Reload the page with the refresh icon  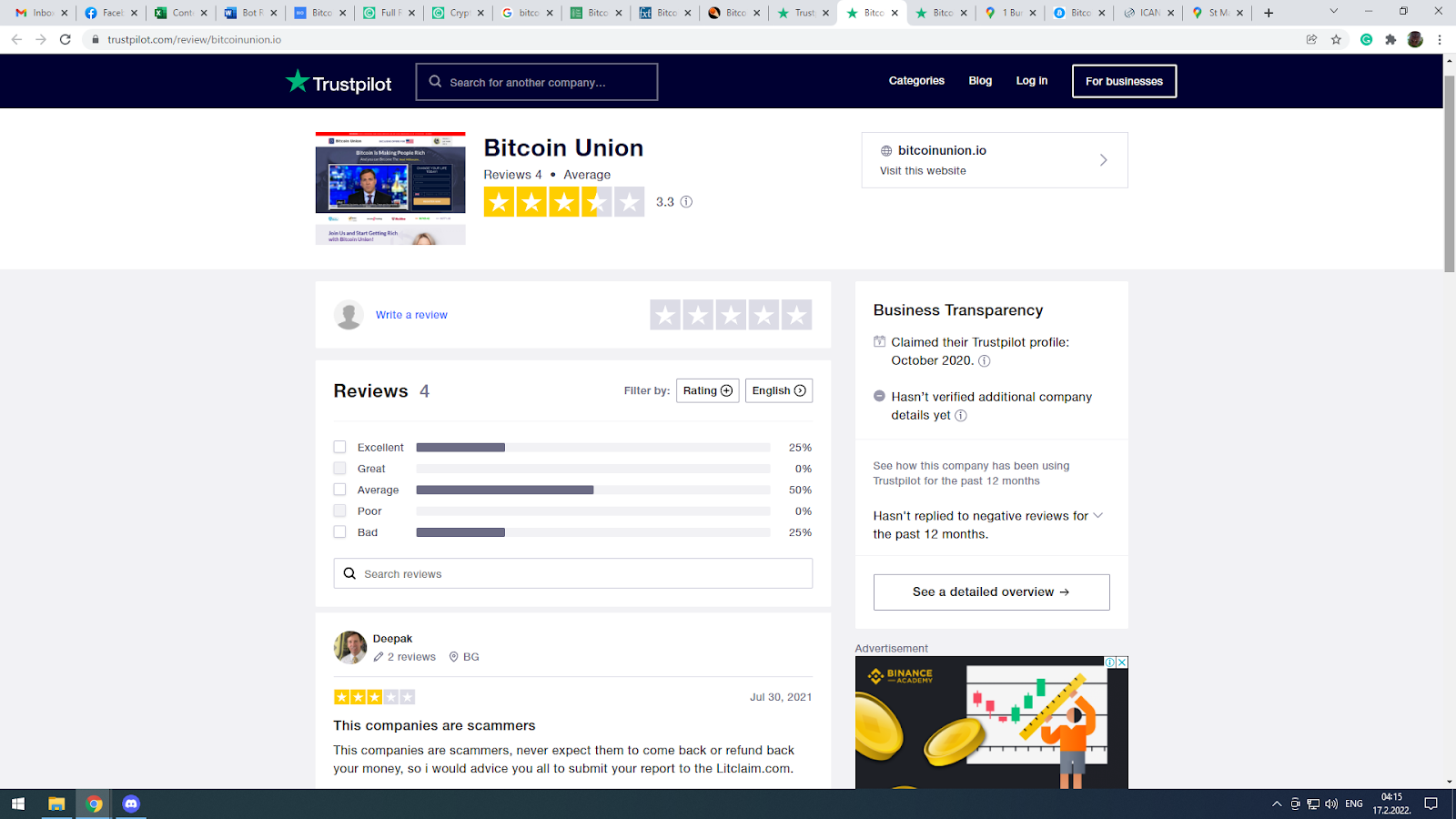coord(66,39)
